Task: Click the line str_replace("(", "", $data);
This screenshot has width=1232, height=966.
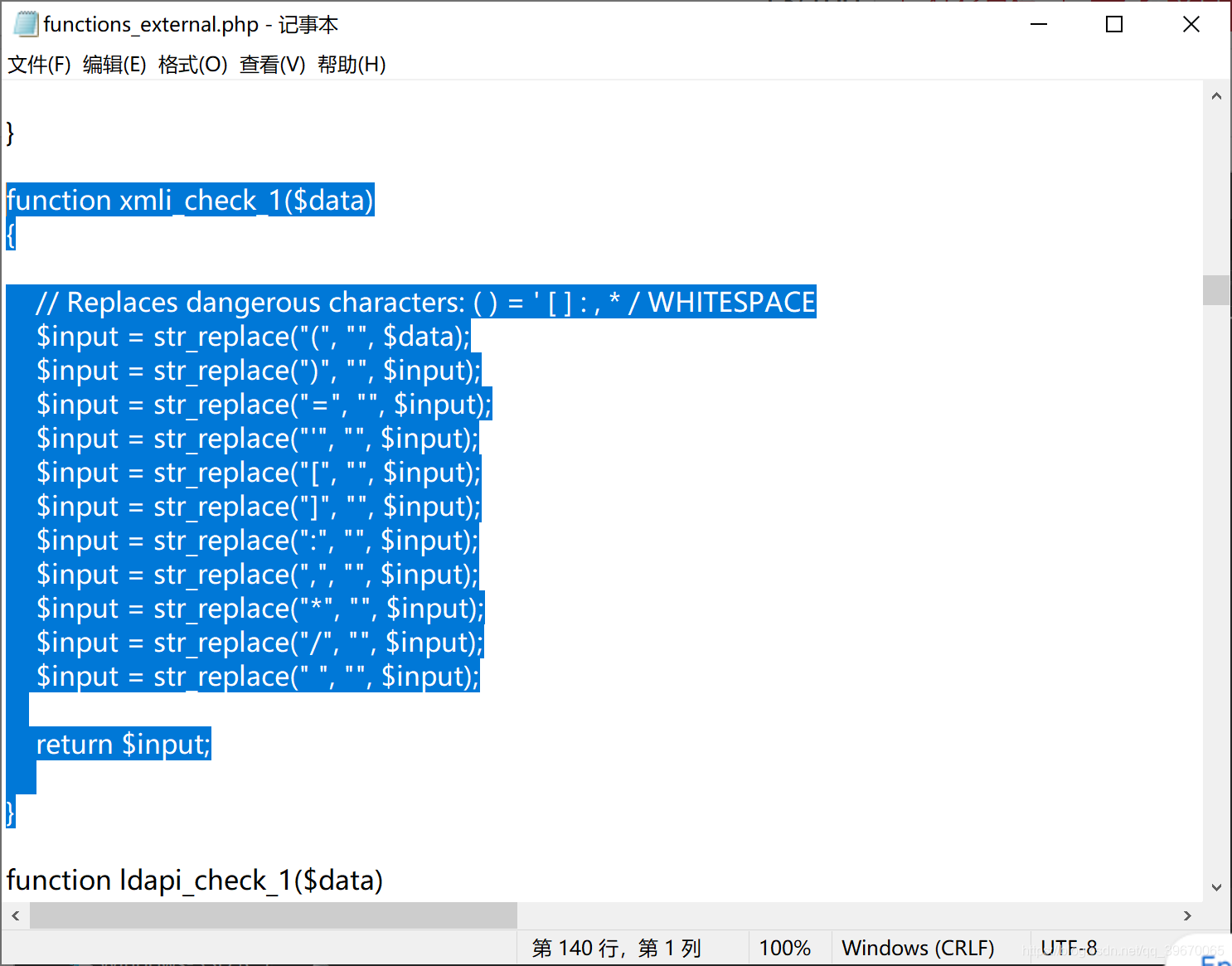Action: point(253,336)
